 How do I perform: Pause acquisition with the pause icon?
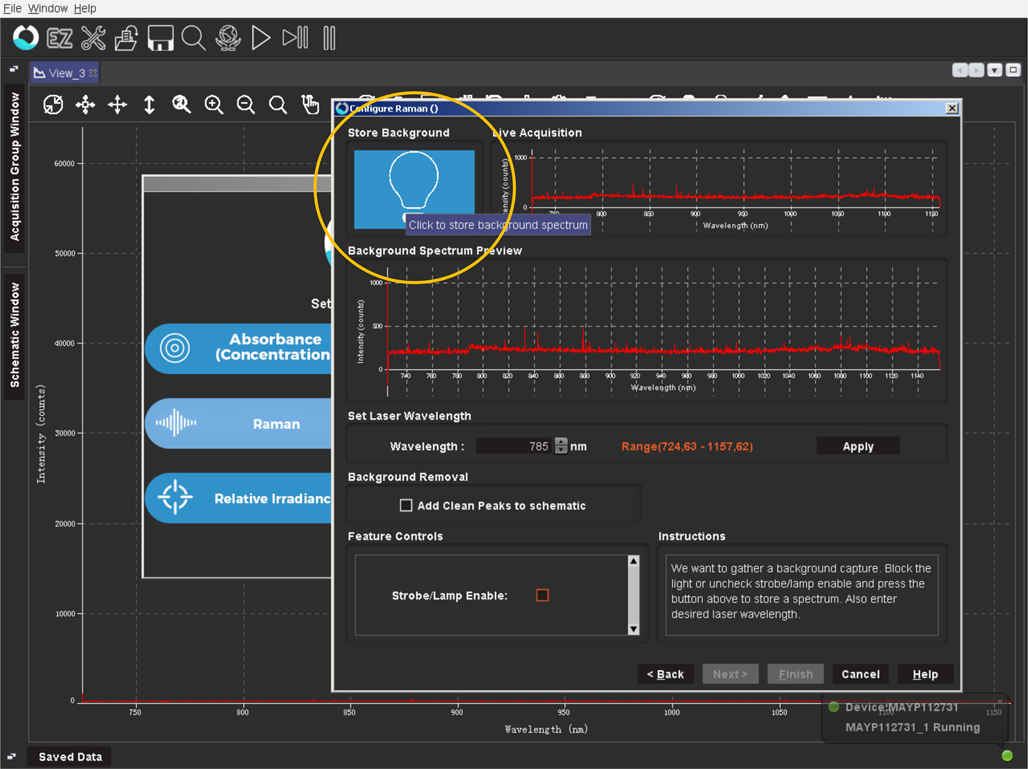(x=329, y=38)
